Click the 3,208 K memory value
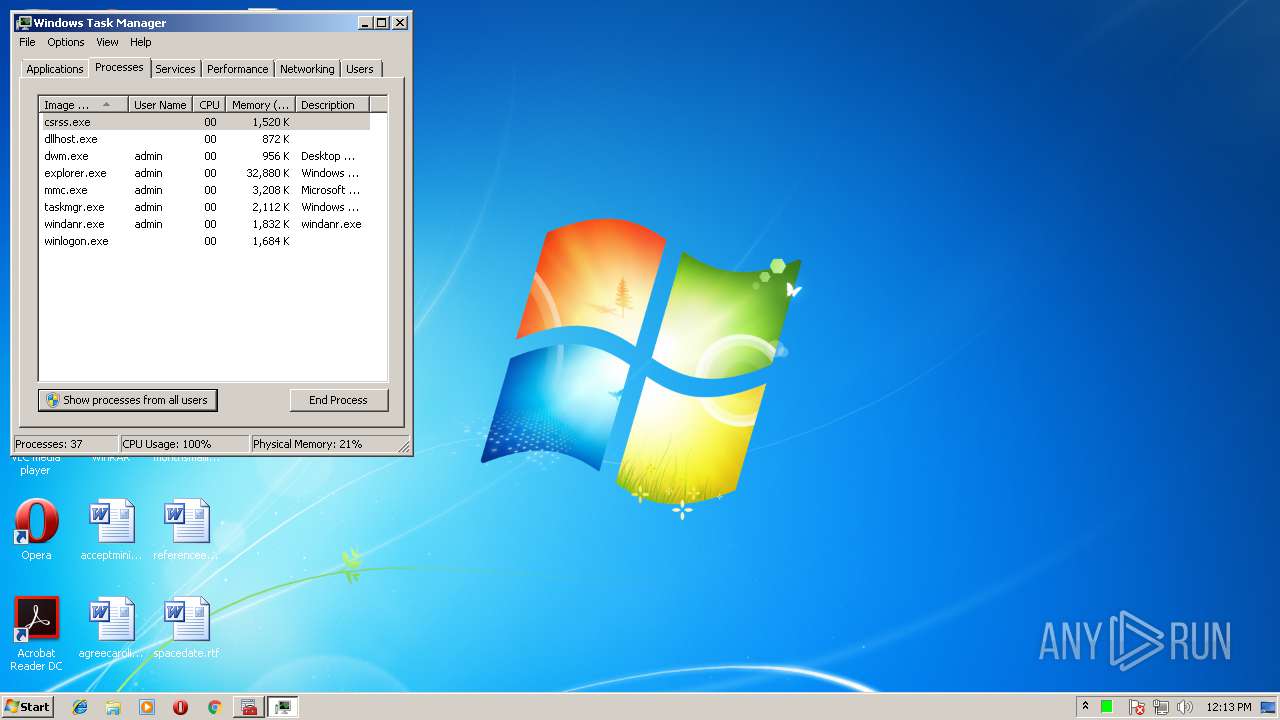Screen dimensions: 1280x720 (x=270, y=190)
